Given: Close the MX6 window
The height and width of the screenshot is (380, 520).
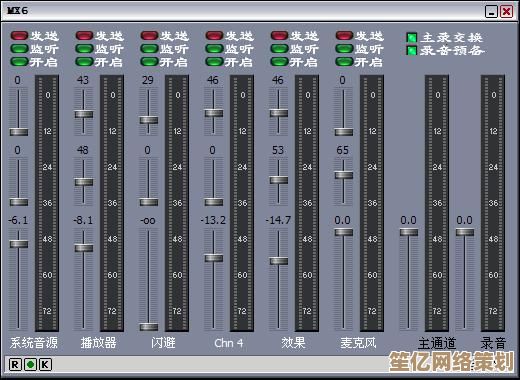Looking at the screenshot, I should click(507, 12).
